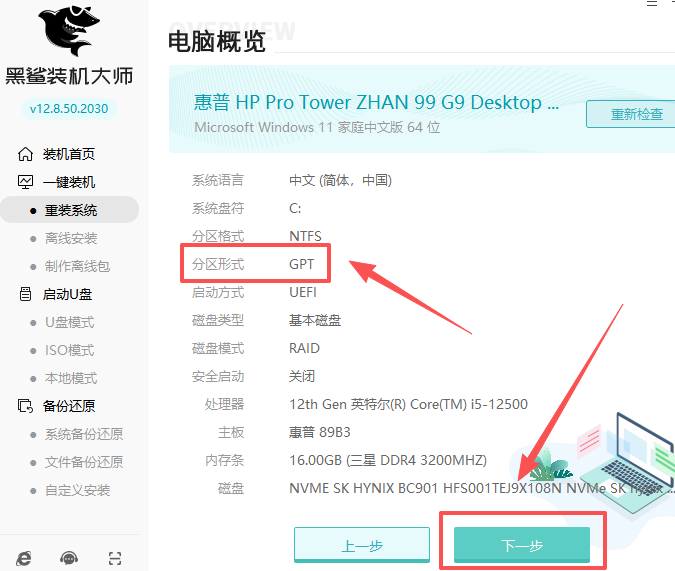675x571 pixels.
Task: Click the 备份还原 backup icon
Action: click(x=25, y=406)
